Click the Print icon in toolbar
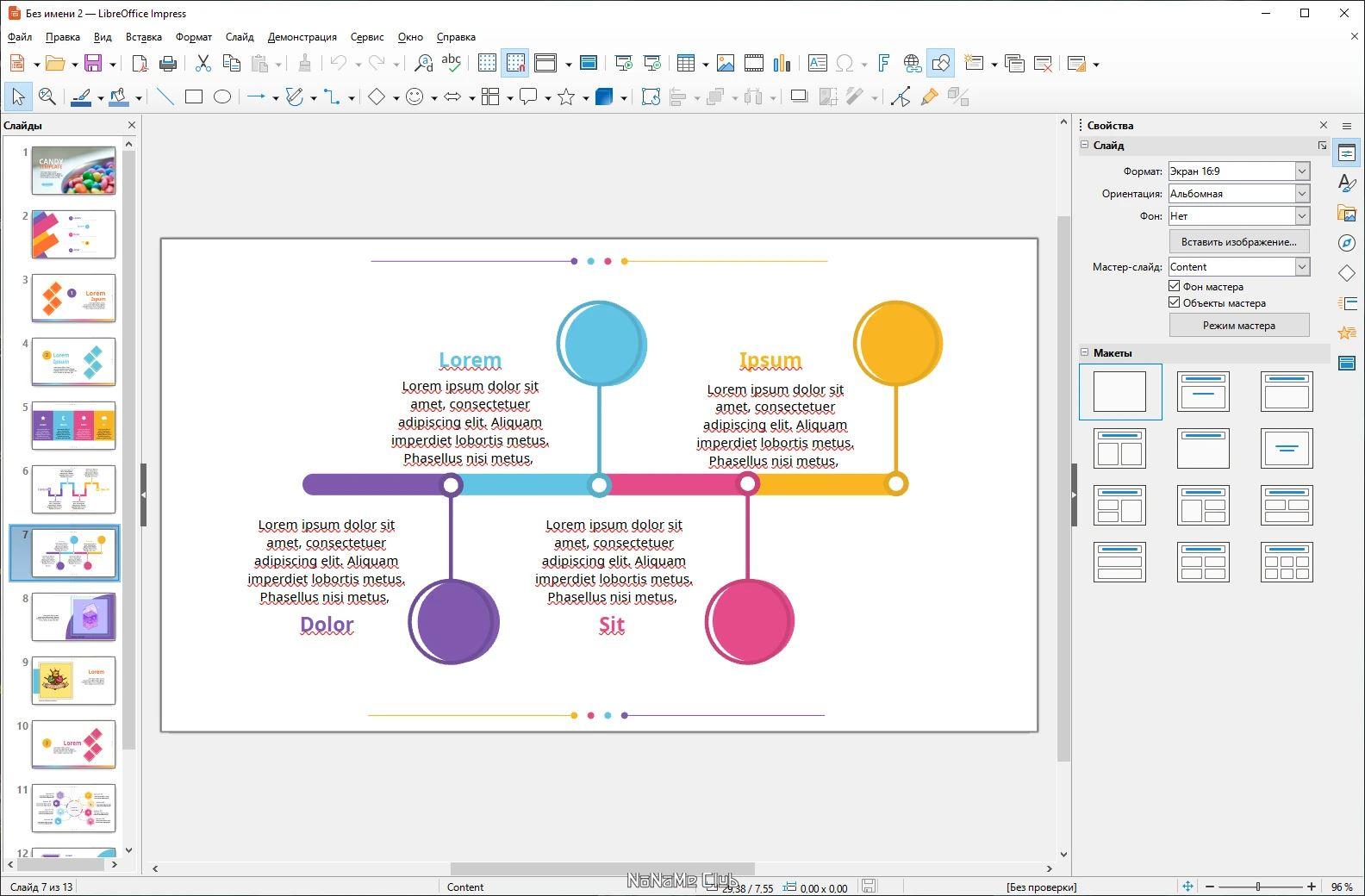 click(168, 63)
